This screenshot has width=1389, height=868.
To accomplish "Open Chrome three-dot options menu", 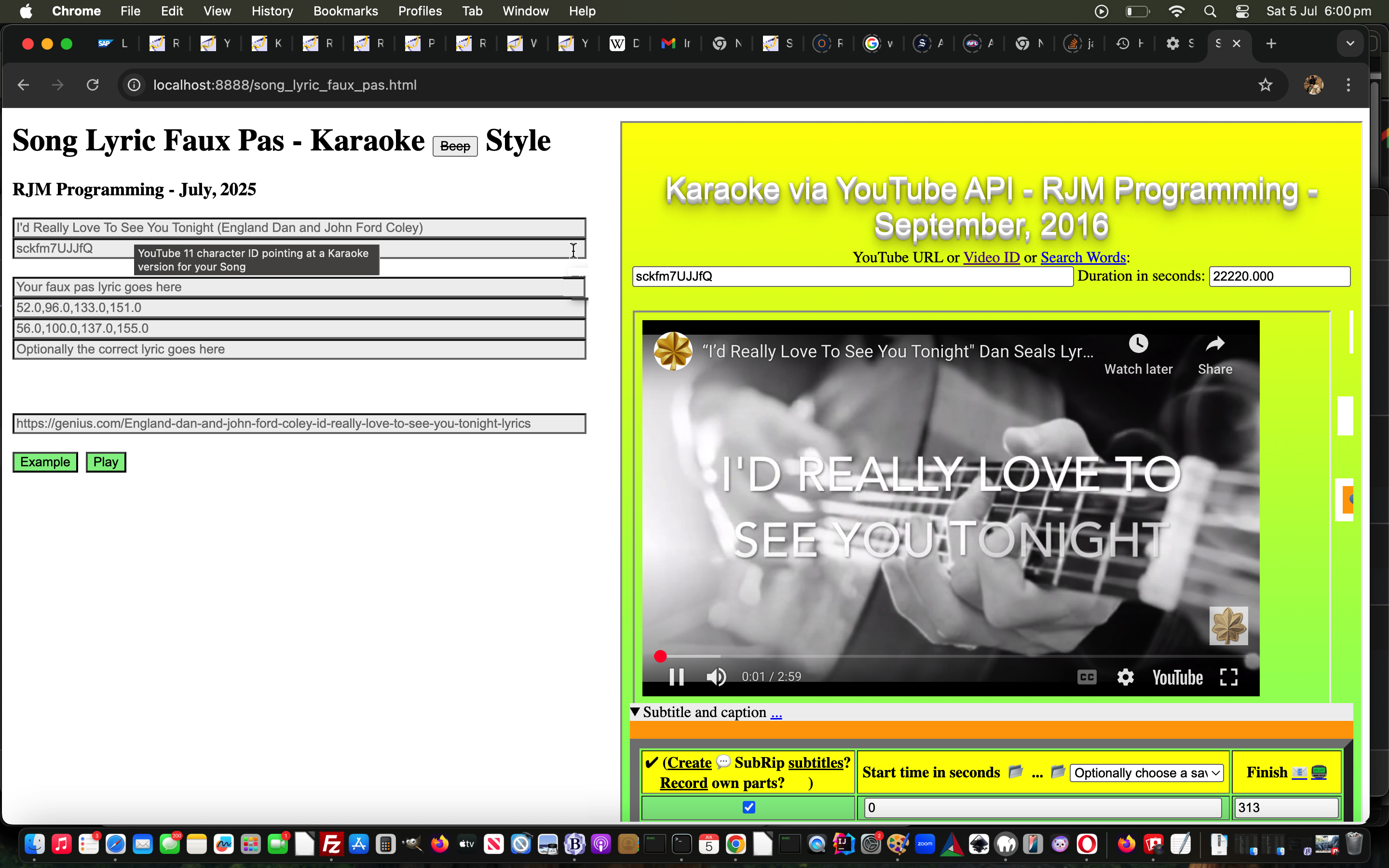I will 1348,85.
